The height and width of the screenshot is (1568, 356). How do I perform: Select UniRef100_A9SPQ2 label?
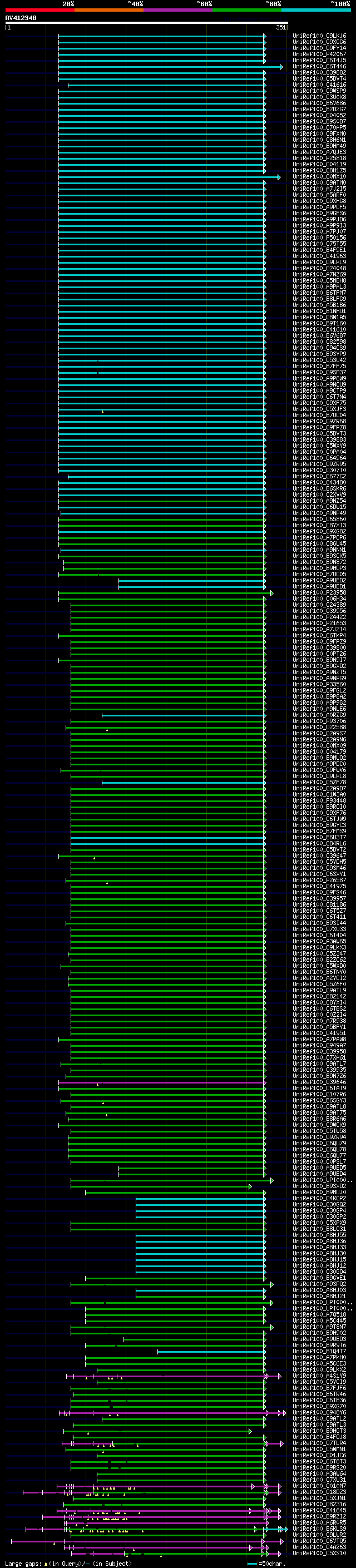tap(319, 1284)
